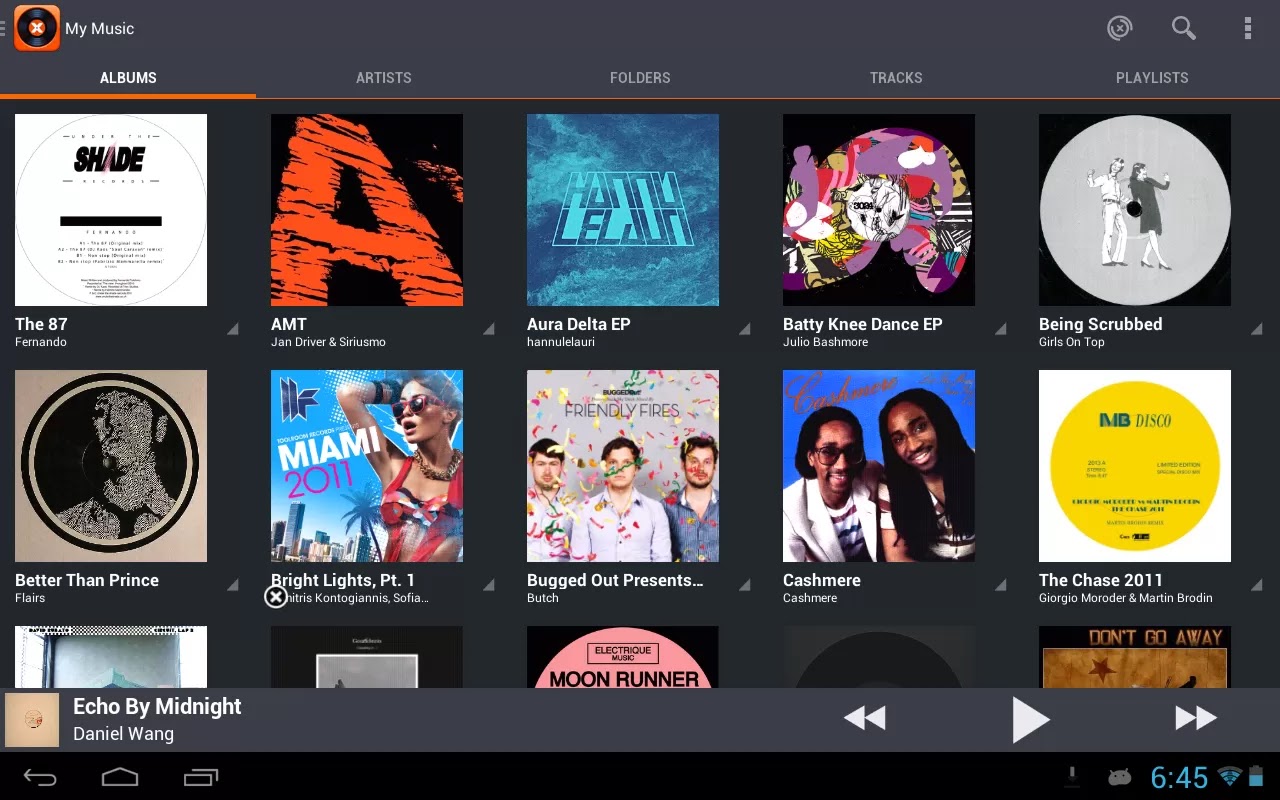Switch to the Albums tab
The width and height of the screenshot is (1280, 800).
128,77
